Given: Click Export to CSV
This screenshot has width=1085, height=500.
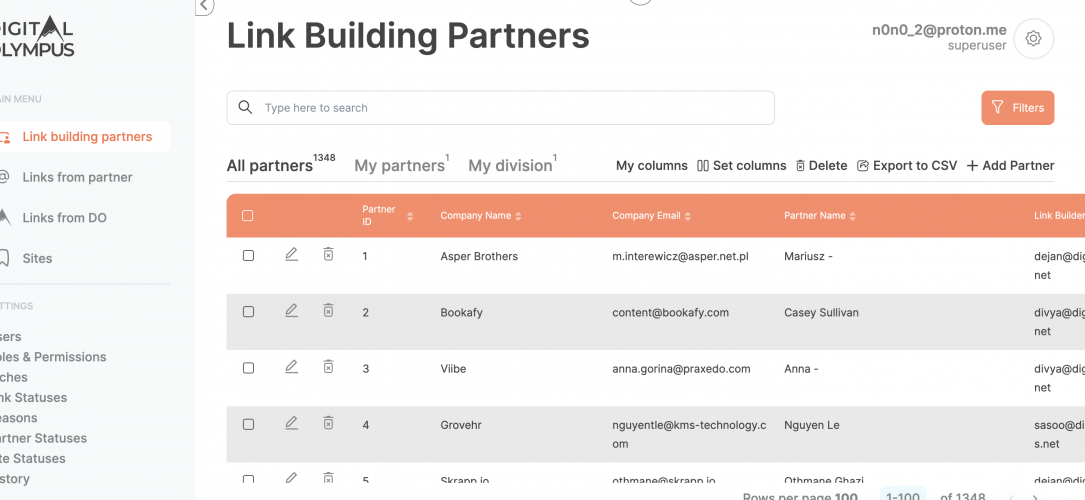Looking at the screenshot, I should pyautogui.click(x=907, y=166).
